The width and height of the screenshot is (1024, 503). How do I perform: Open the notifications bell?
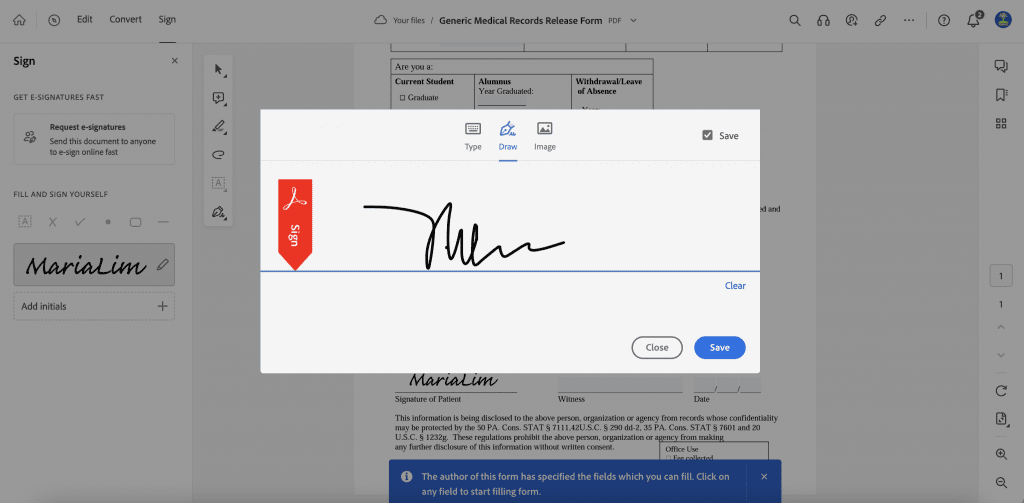(x=974, y=20)
